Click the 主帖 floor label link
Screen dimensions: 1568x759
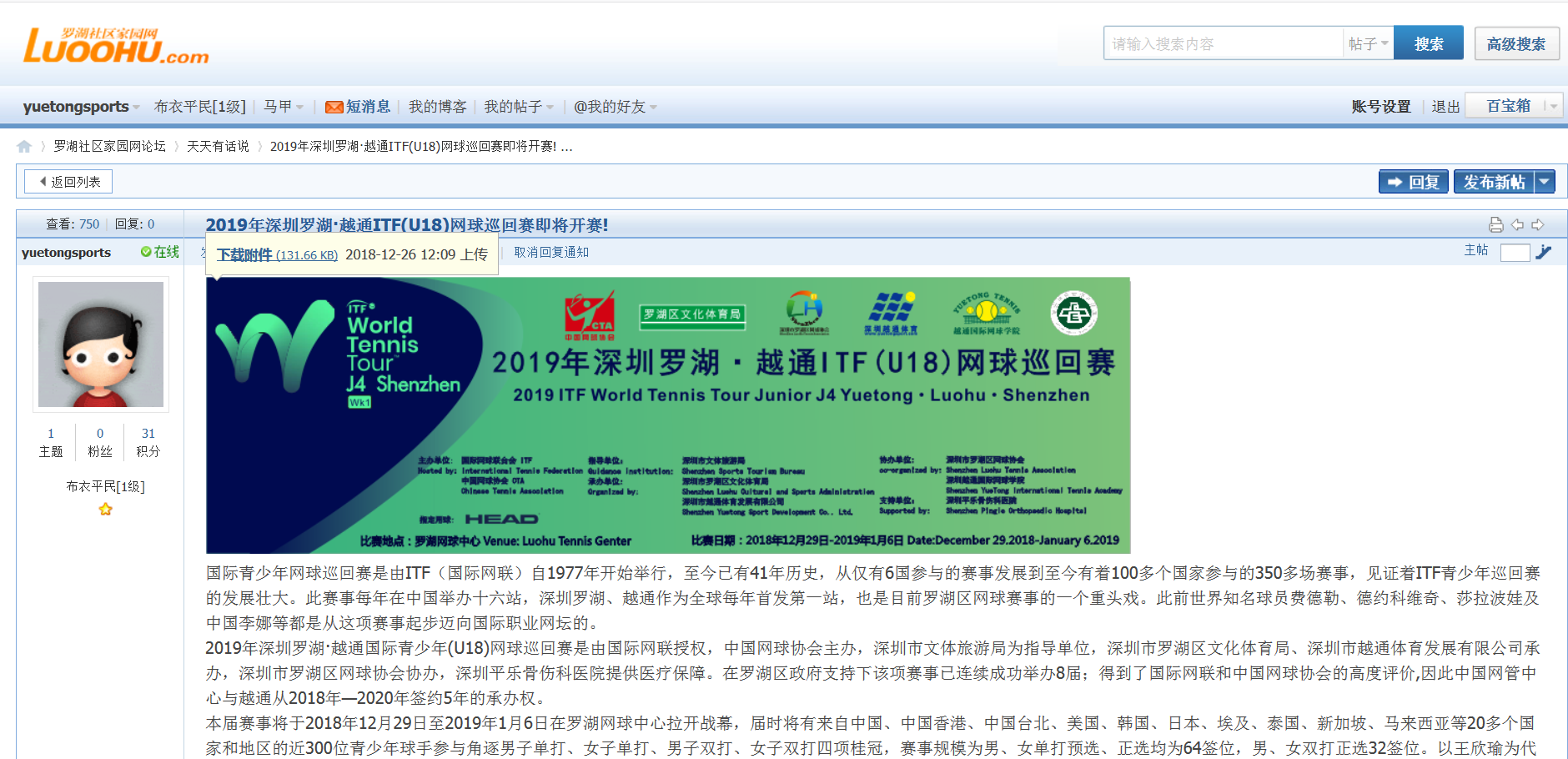click(1476, 250)
